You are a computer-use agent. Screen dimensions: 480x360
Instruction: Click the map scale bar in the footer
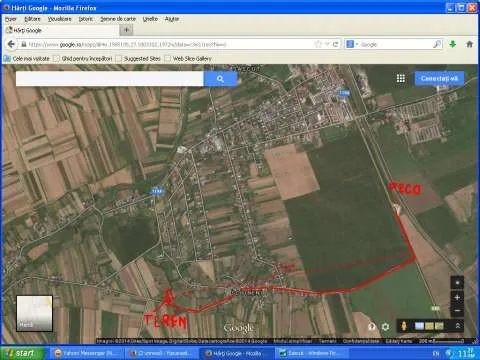pos(441,341)
